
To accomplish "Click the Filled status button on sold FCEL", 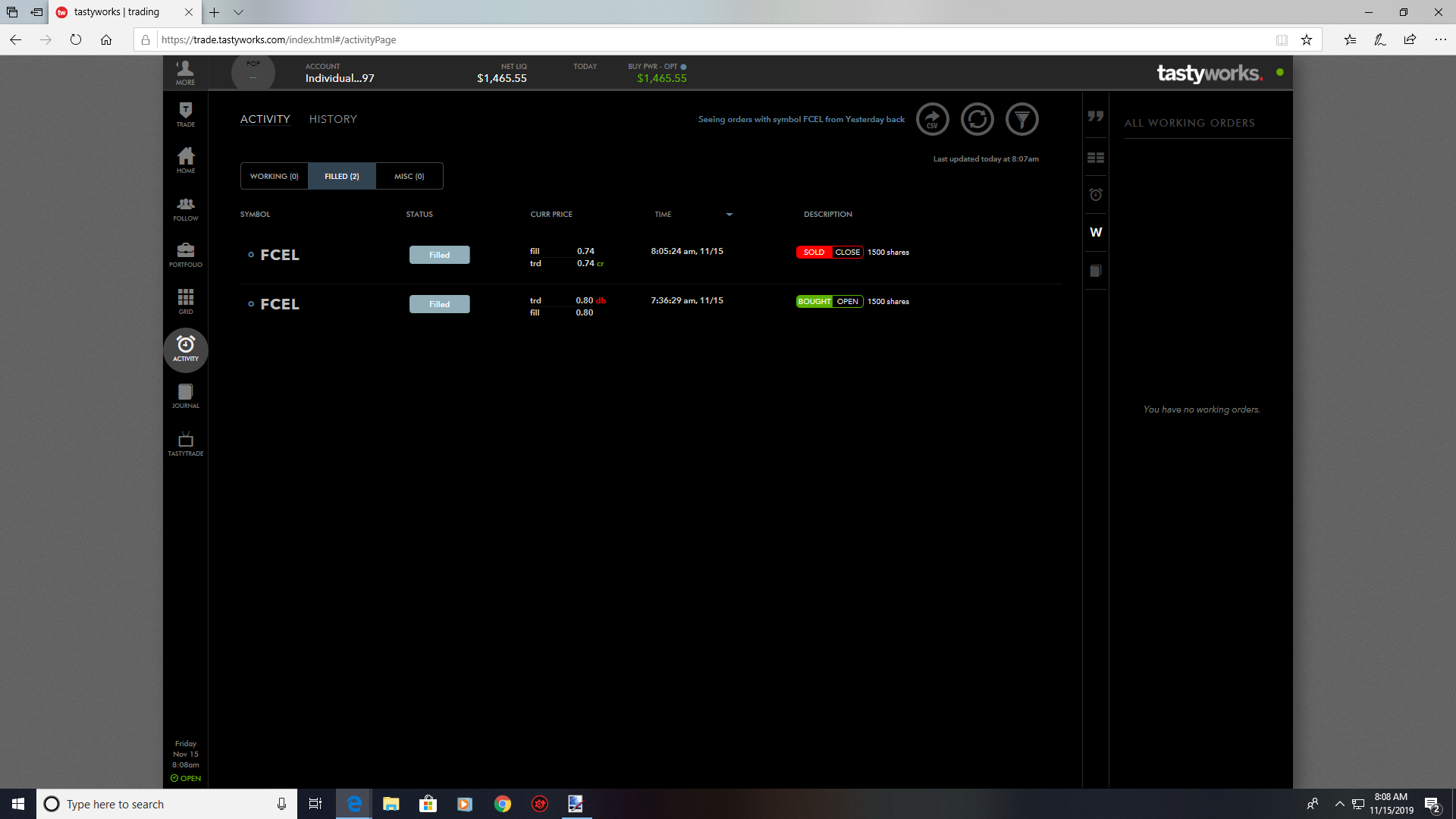I will click(439, 255).
